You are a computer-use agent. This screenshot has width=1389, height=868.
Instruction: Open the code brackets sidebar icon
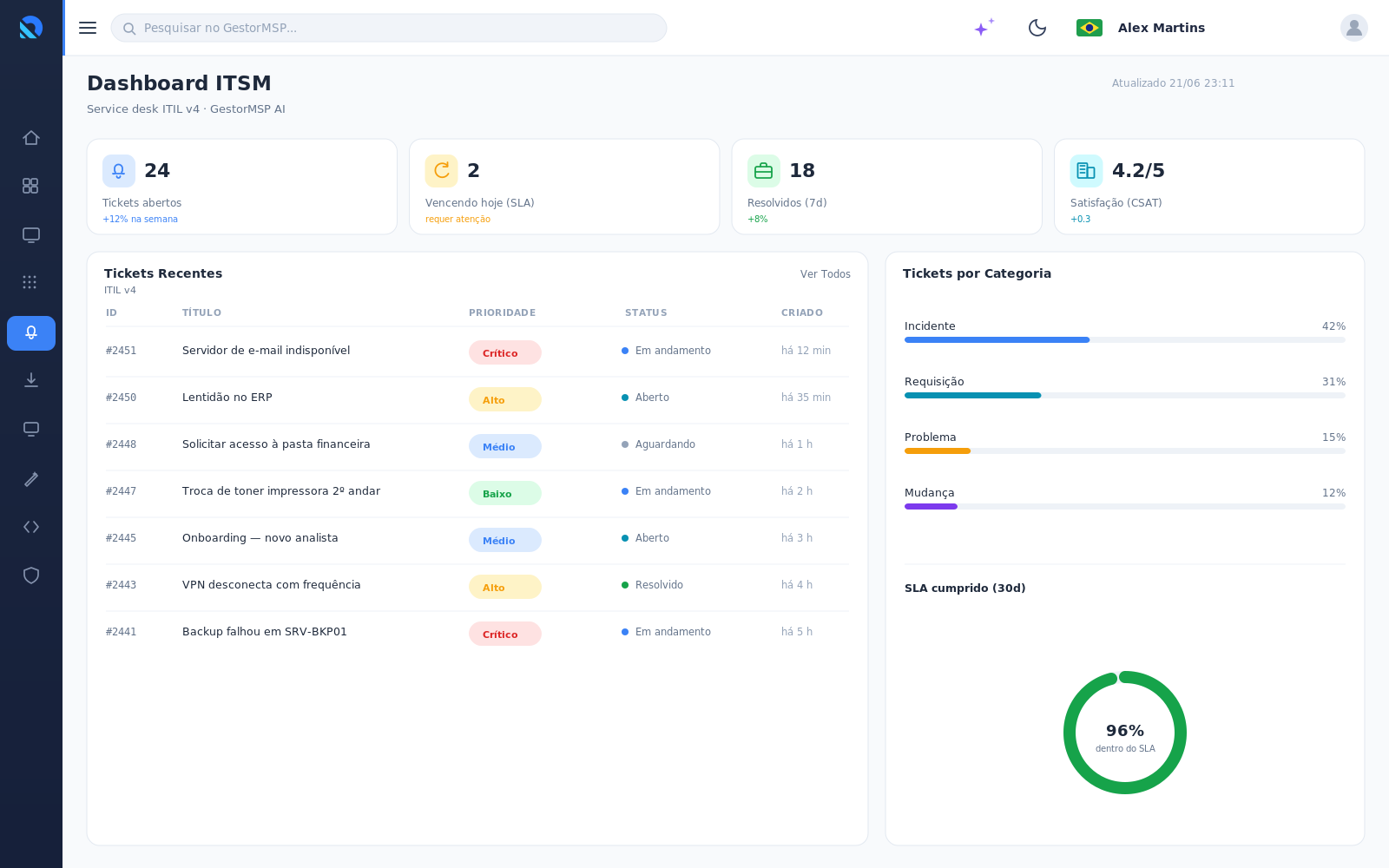pyautogui.click(x=31, y=527)
